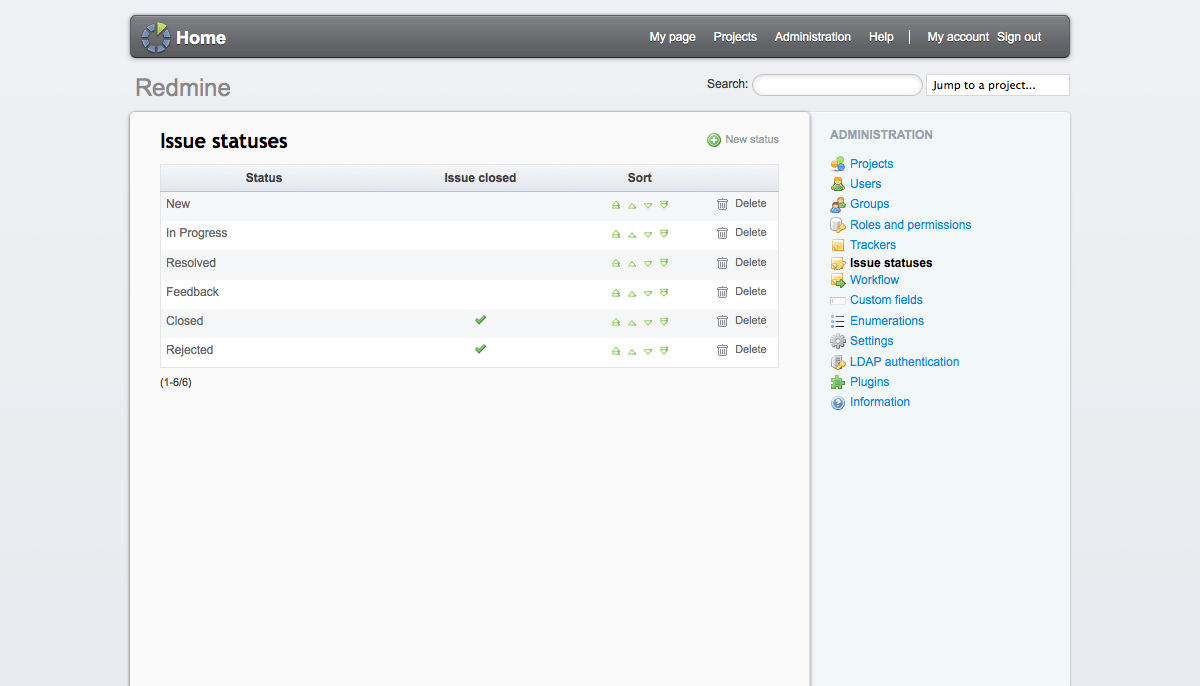1200x686 pixels.
Task: Move Rejected status up one
Action: click(x=632, y=351)
